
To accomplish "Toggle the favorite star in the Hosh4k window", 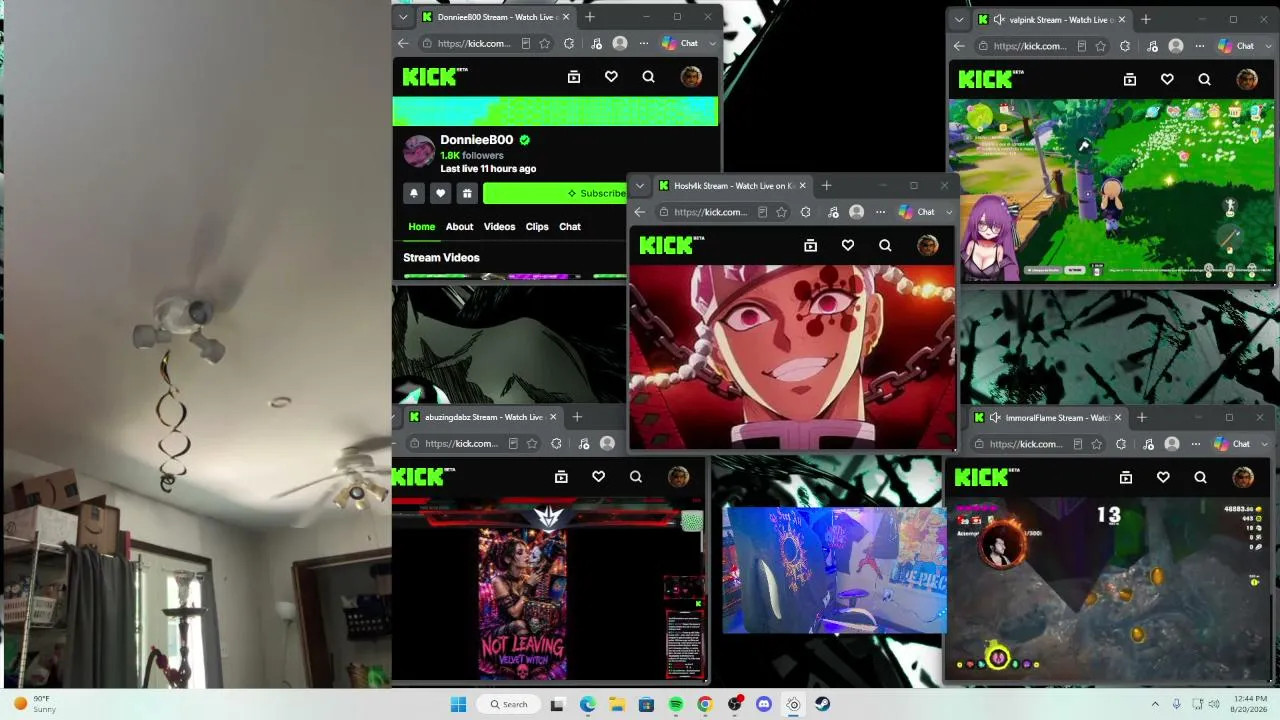I will (x=781, y=212).
